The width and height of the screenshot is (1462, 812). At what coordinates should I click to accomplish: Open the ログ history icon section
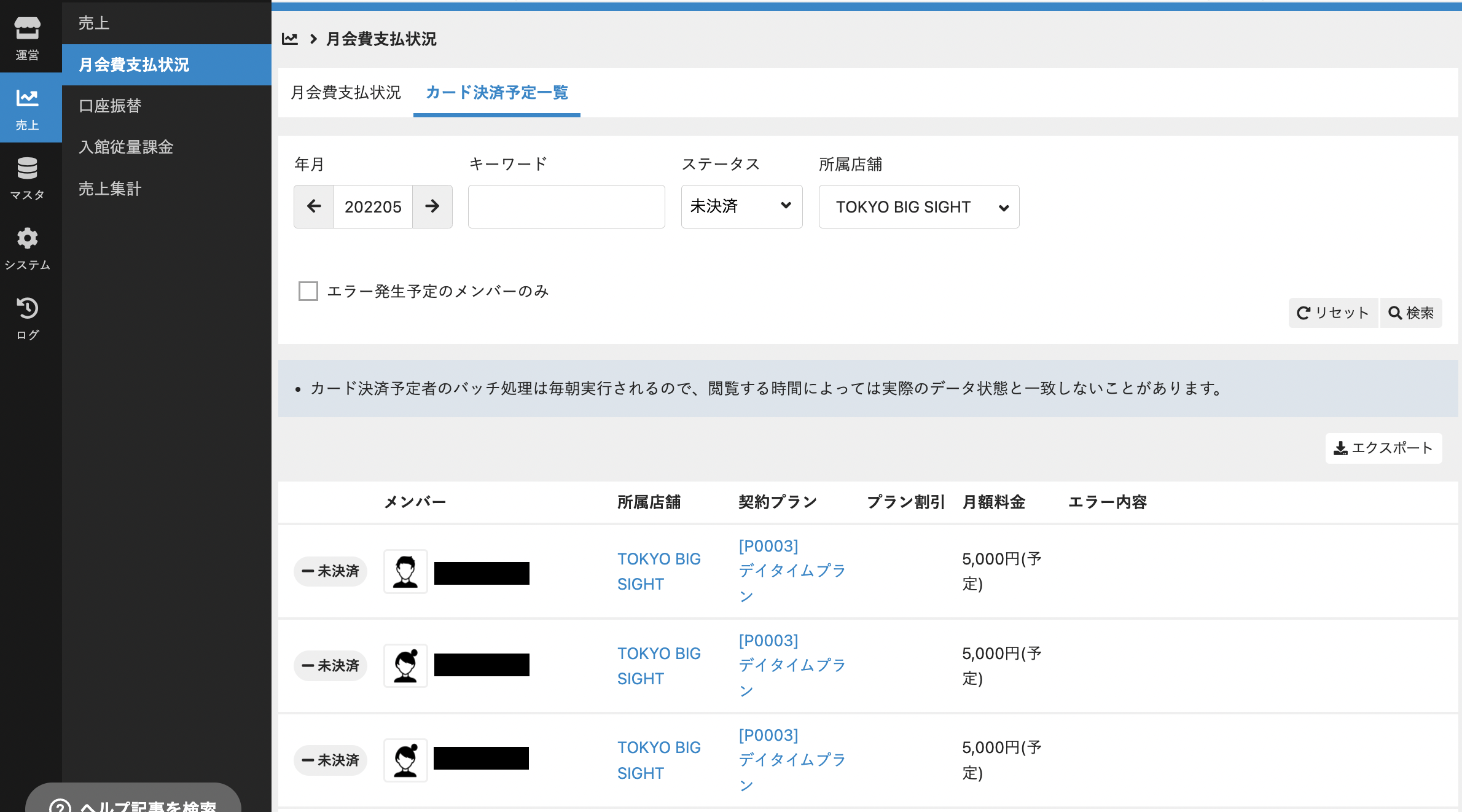click(x=28, y=318)
